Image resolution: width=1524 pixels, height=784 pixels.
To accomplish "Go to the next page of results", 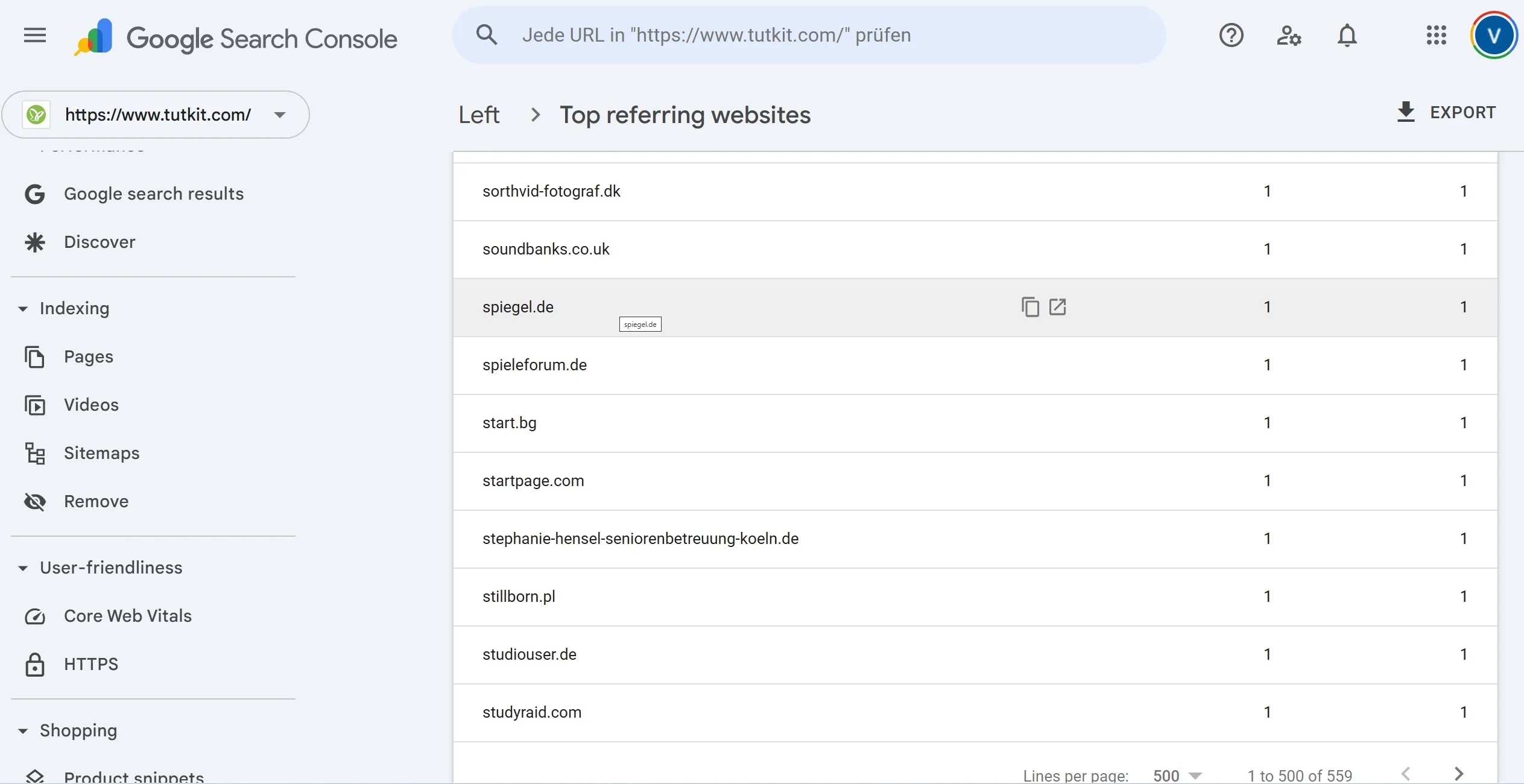I will point(1458,774).
